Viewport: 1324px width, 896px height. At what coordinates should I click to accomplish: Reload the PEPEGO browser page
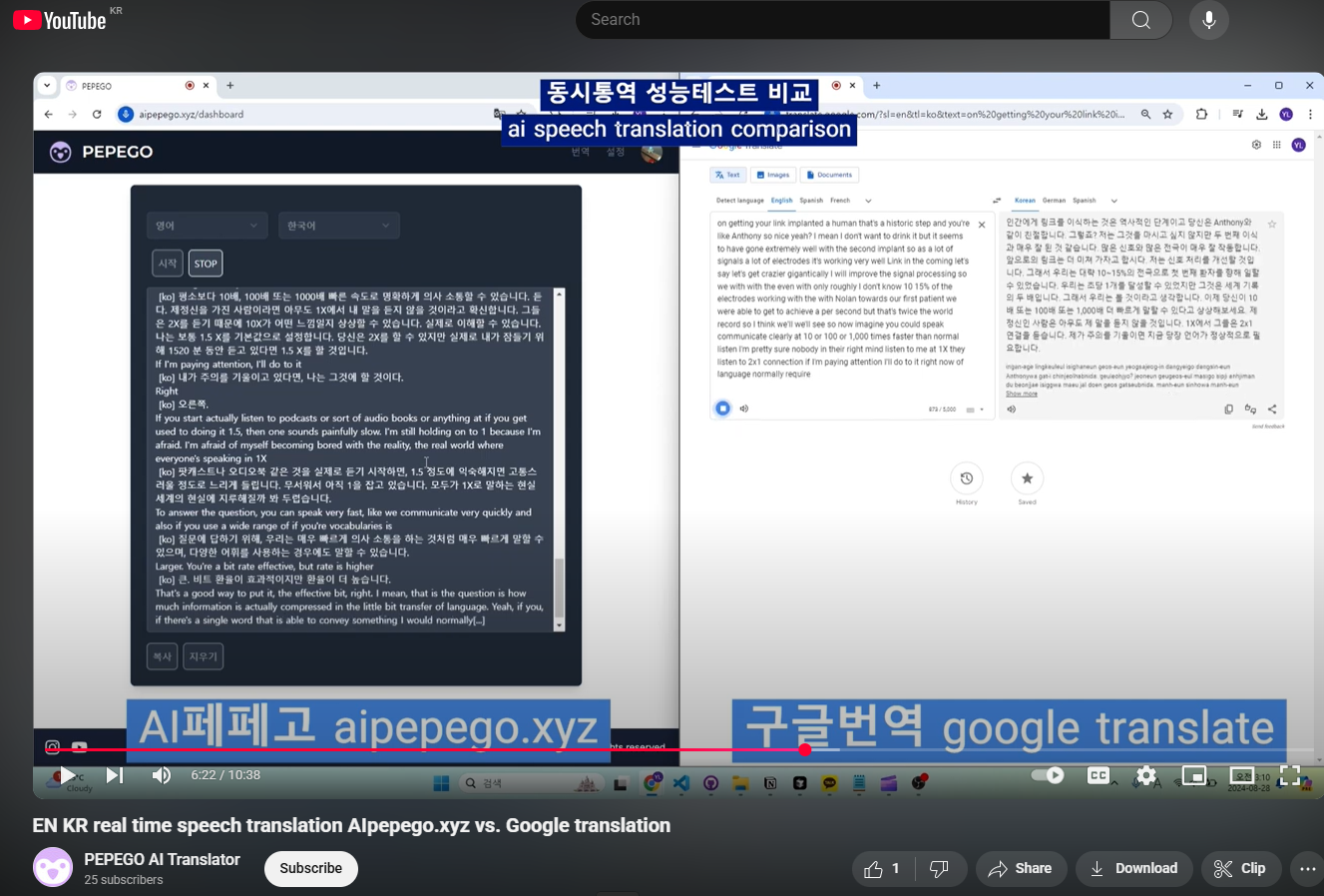[97, 115]
